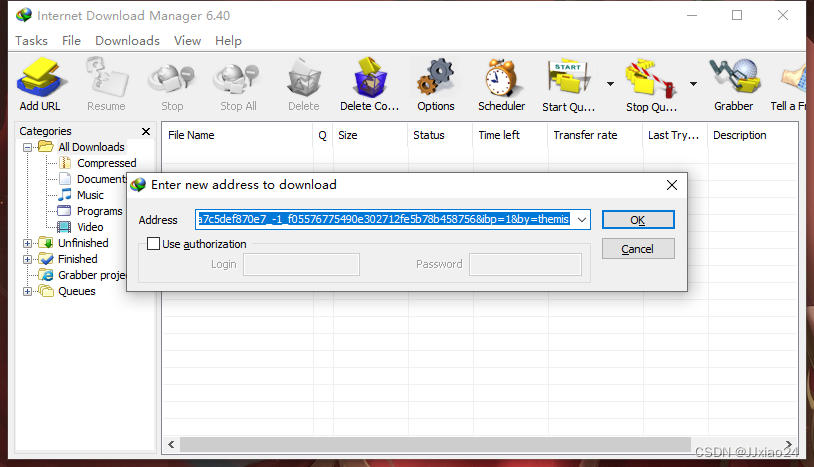This screenshot has height=467, width=814.
Task: Select the Video category
Action: pyautogui.click(x=80, y=227)
